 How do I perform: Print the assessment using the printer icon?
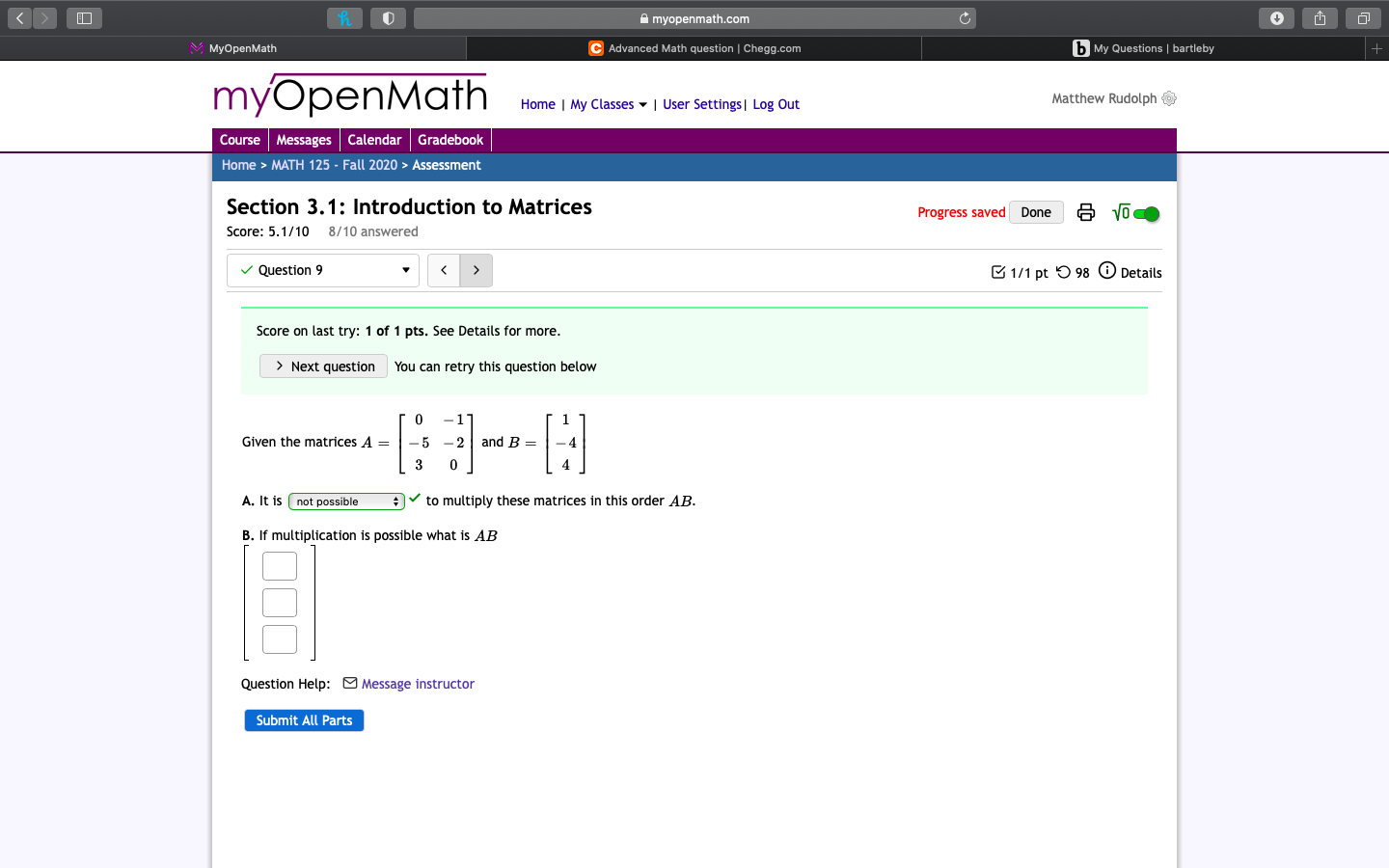click(x=1086, y=212)
